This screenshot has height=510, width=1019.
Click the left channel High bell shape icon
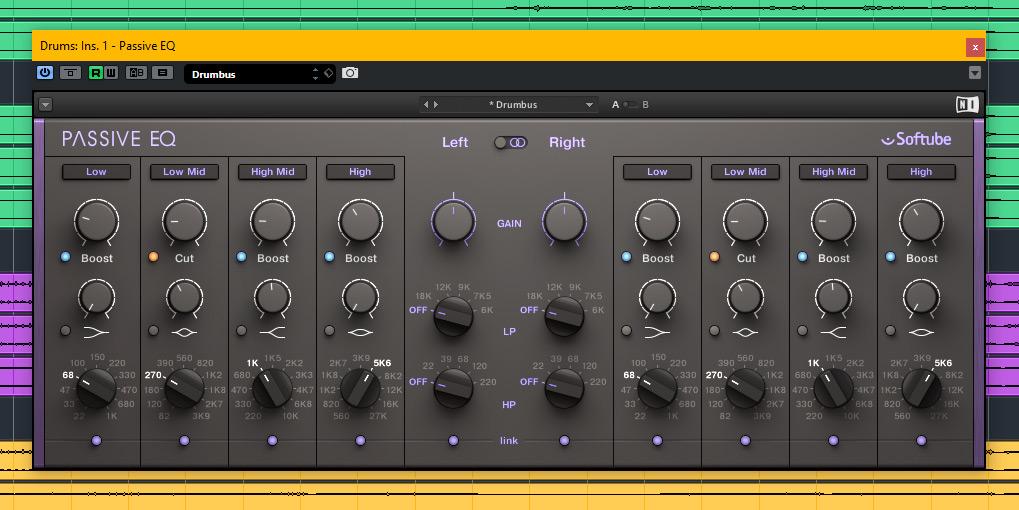[x=360, y=332]
